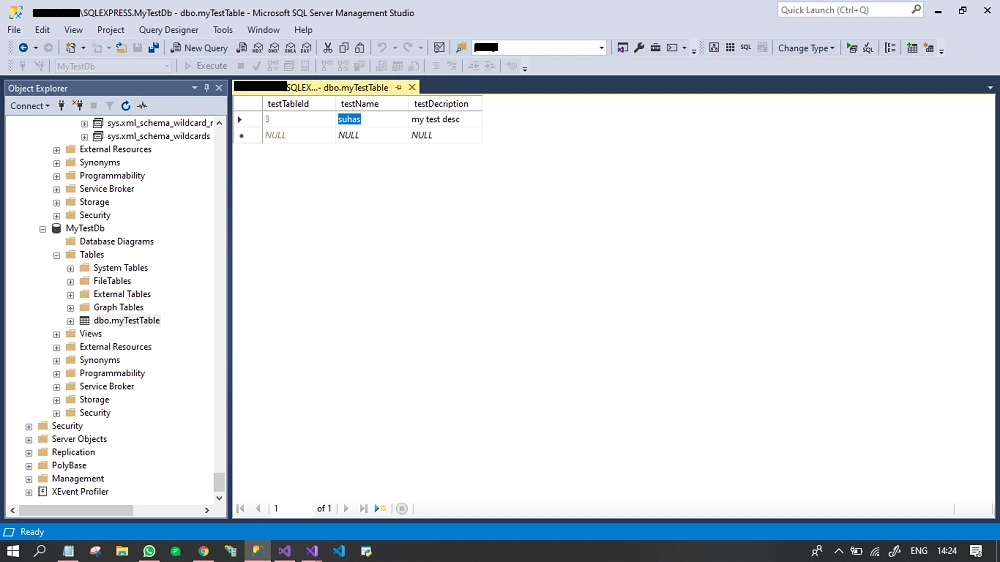Click the XMLA Query icon
Viewport: 1000px width, 562px height.
[x=290, y=48]
